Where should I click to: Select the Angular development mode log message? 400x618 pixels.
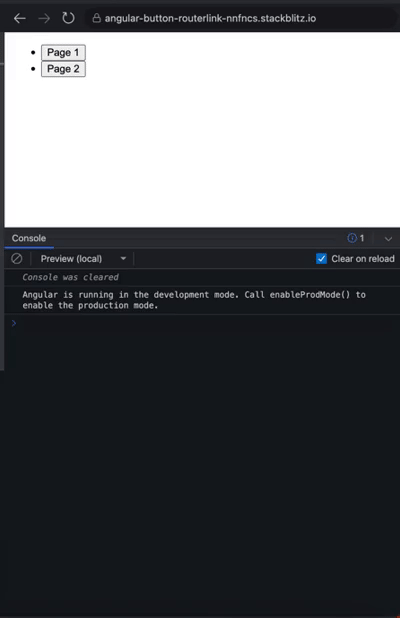point(194,300)
